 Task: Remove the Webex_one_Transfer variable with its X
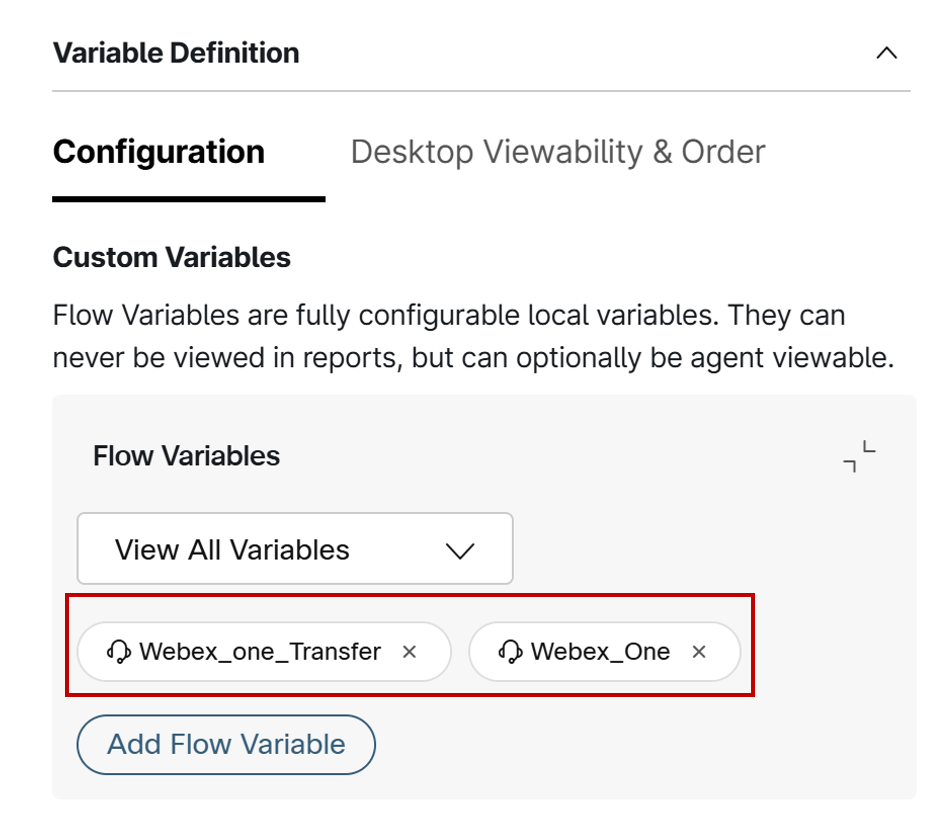tap(409, 652)
